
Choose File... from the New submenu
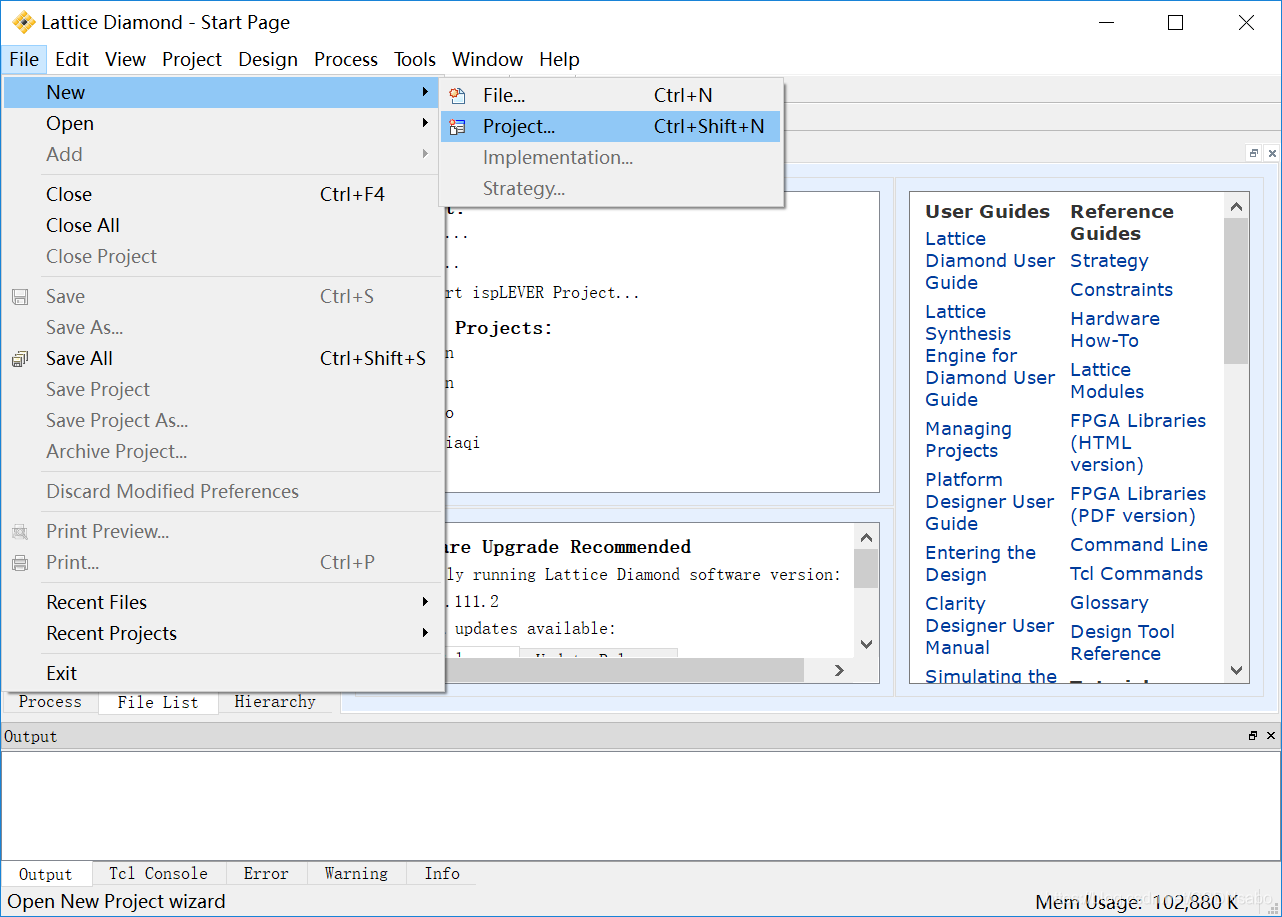610,96
